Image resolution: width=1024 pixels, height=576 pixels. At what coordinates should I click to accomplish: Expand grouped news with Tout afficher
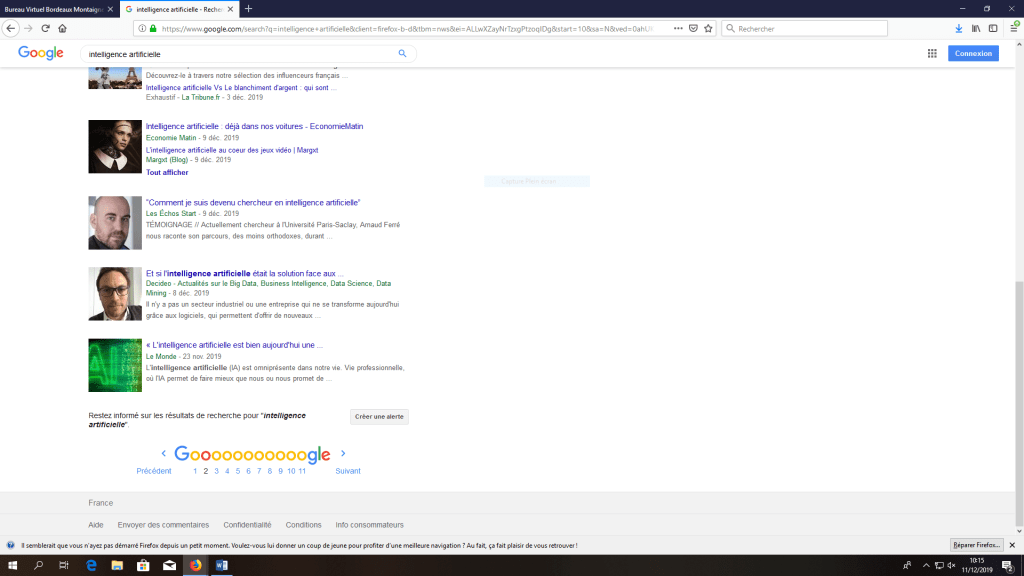[x=167, y=173]
